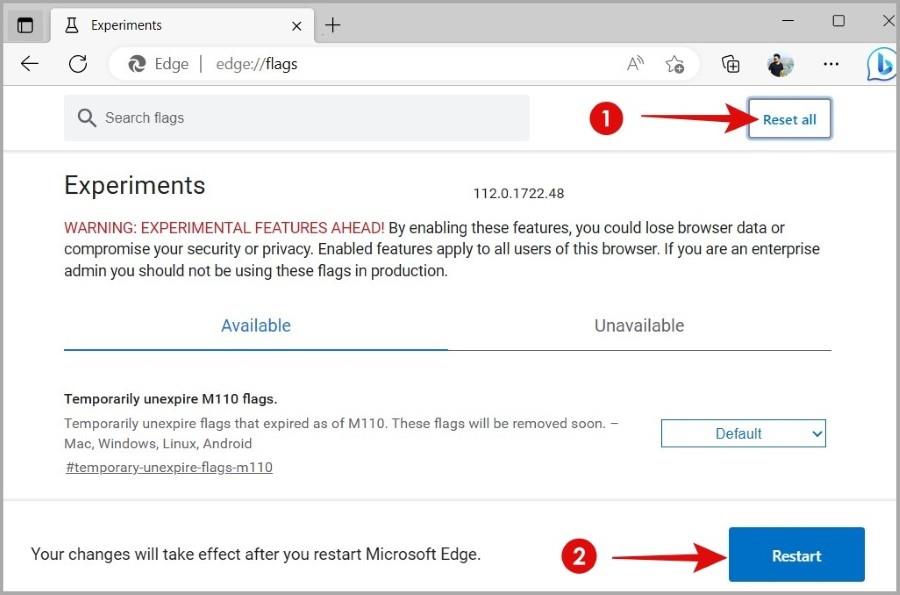
Task: Click the Restart button
Action: (797, 555)
